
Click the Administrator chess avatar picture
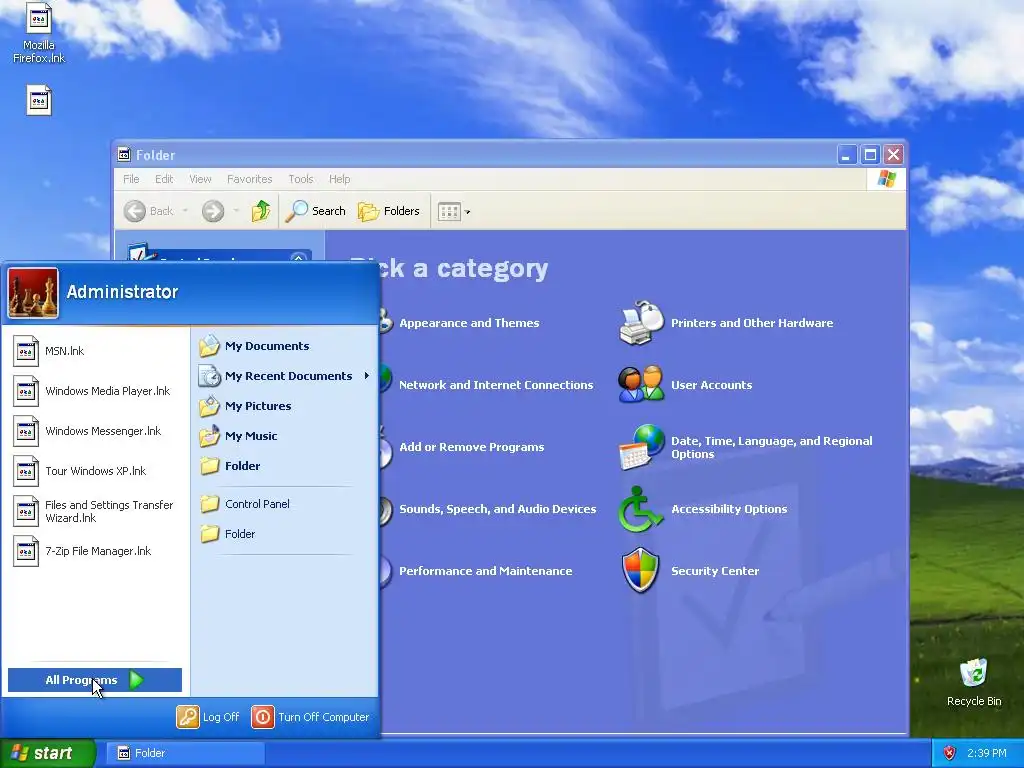point(33,293)
